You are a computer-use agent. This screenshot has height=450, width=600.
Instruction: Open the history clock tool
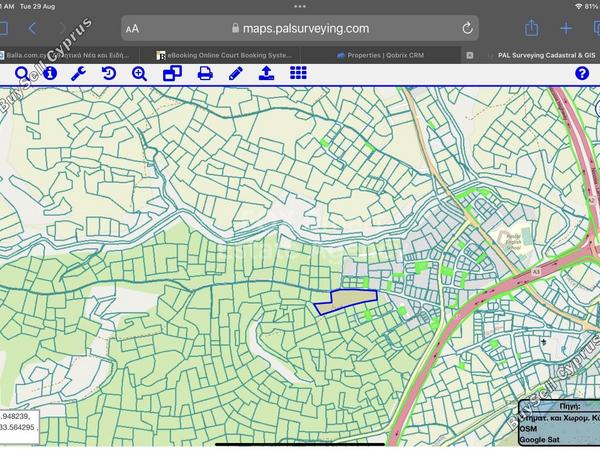109,73
